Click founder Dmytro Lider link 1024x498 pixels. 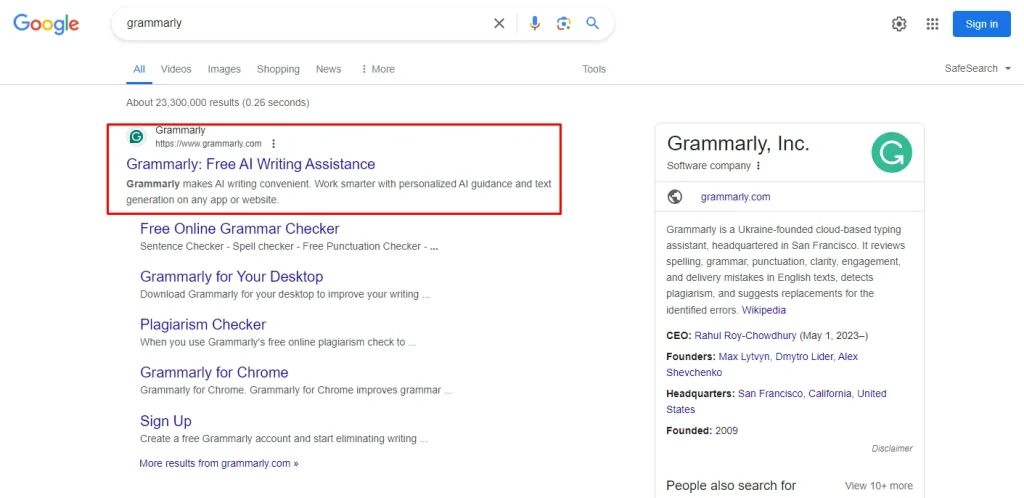click(x=803, y=357)
